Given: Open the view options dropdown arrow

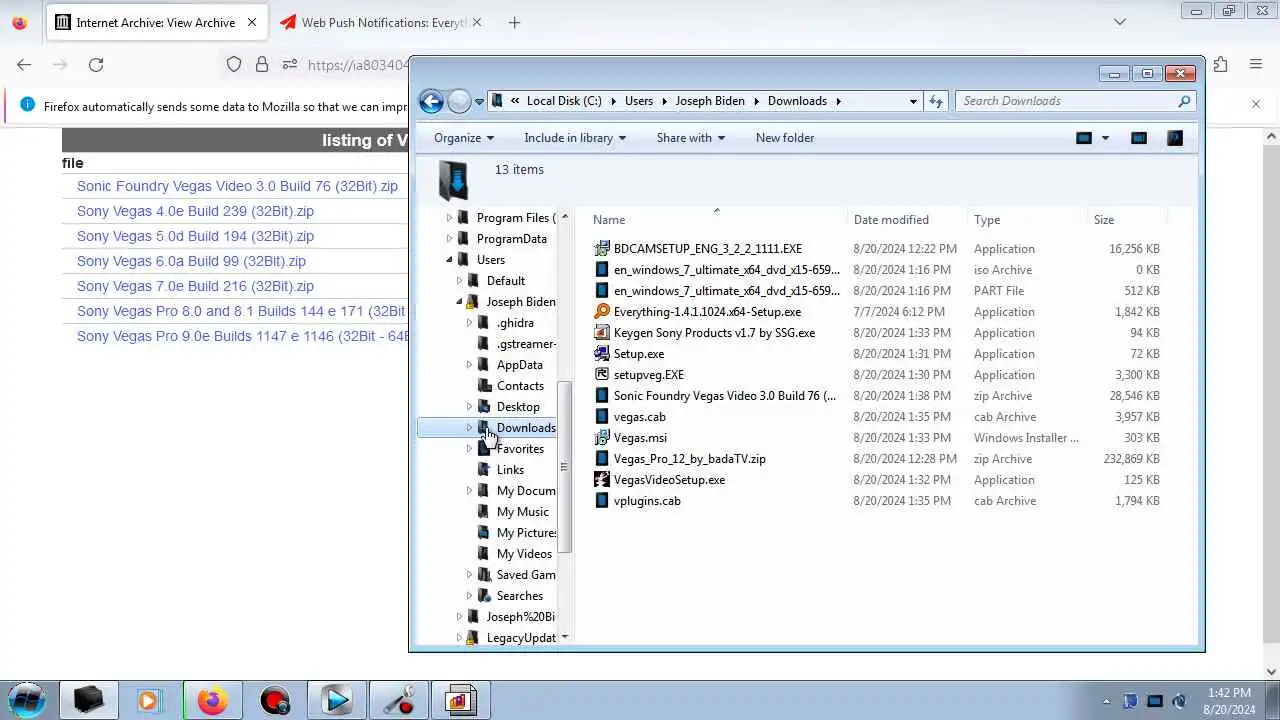Looking at the screenshot, I should (1105, 138).
